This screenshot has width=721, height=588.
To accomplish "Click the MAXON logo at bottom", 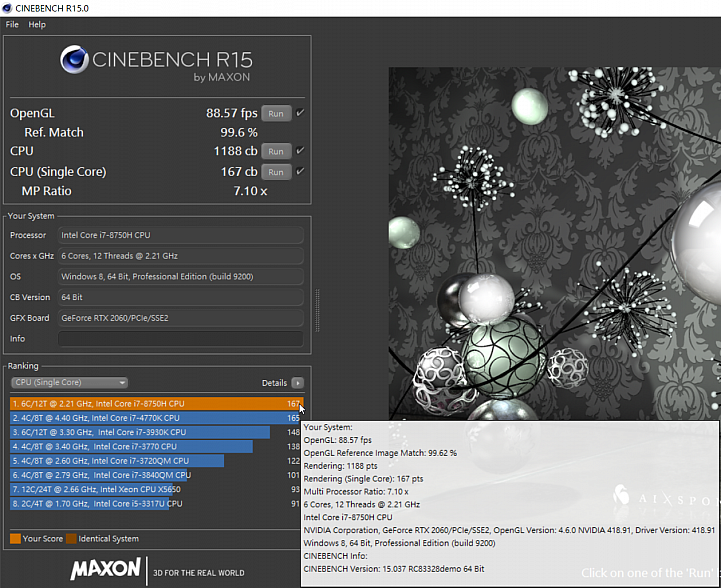I will pyautogui.click(x=106, y=569).
